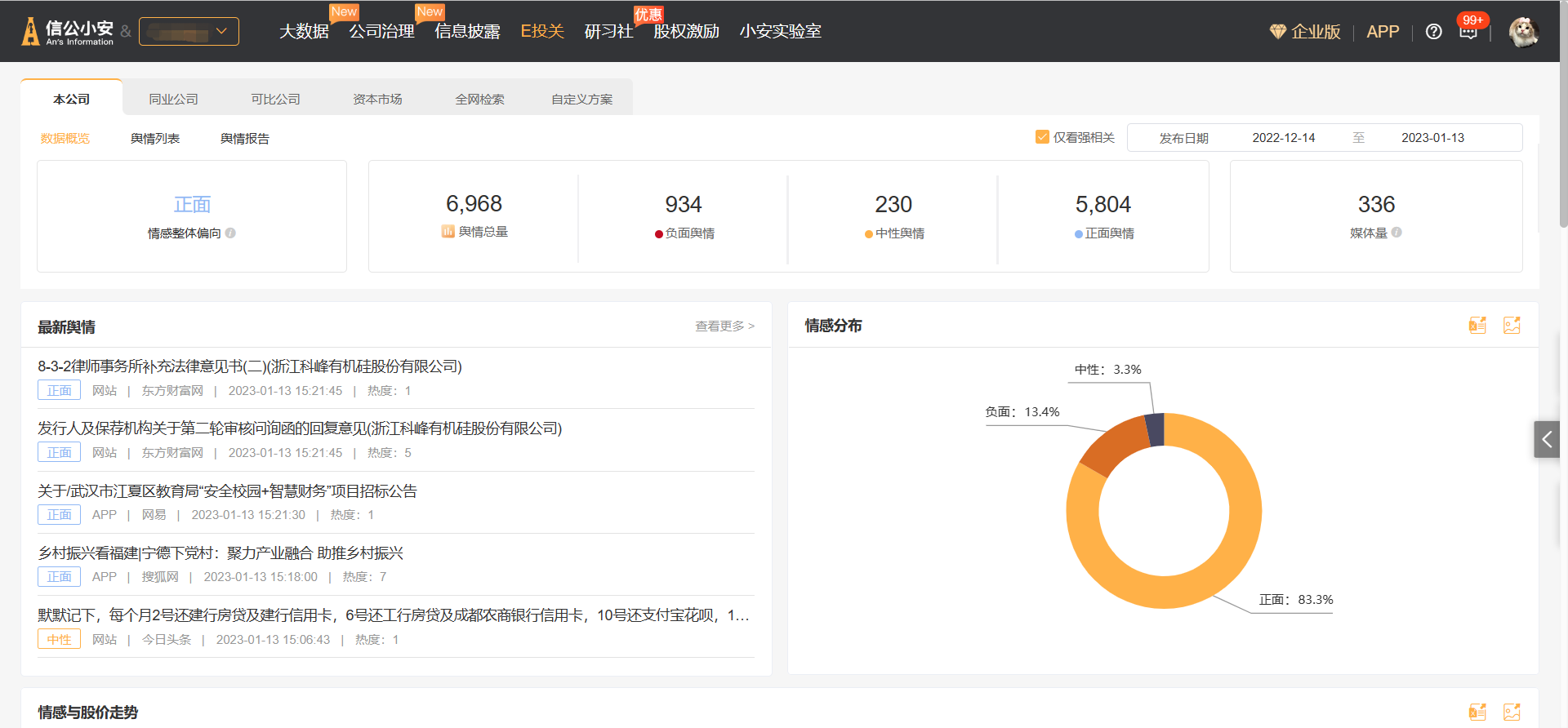Click the user avatar picture

[1523, 32]
